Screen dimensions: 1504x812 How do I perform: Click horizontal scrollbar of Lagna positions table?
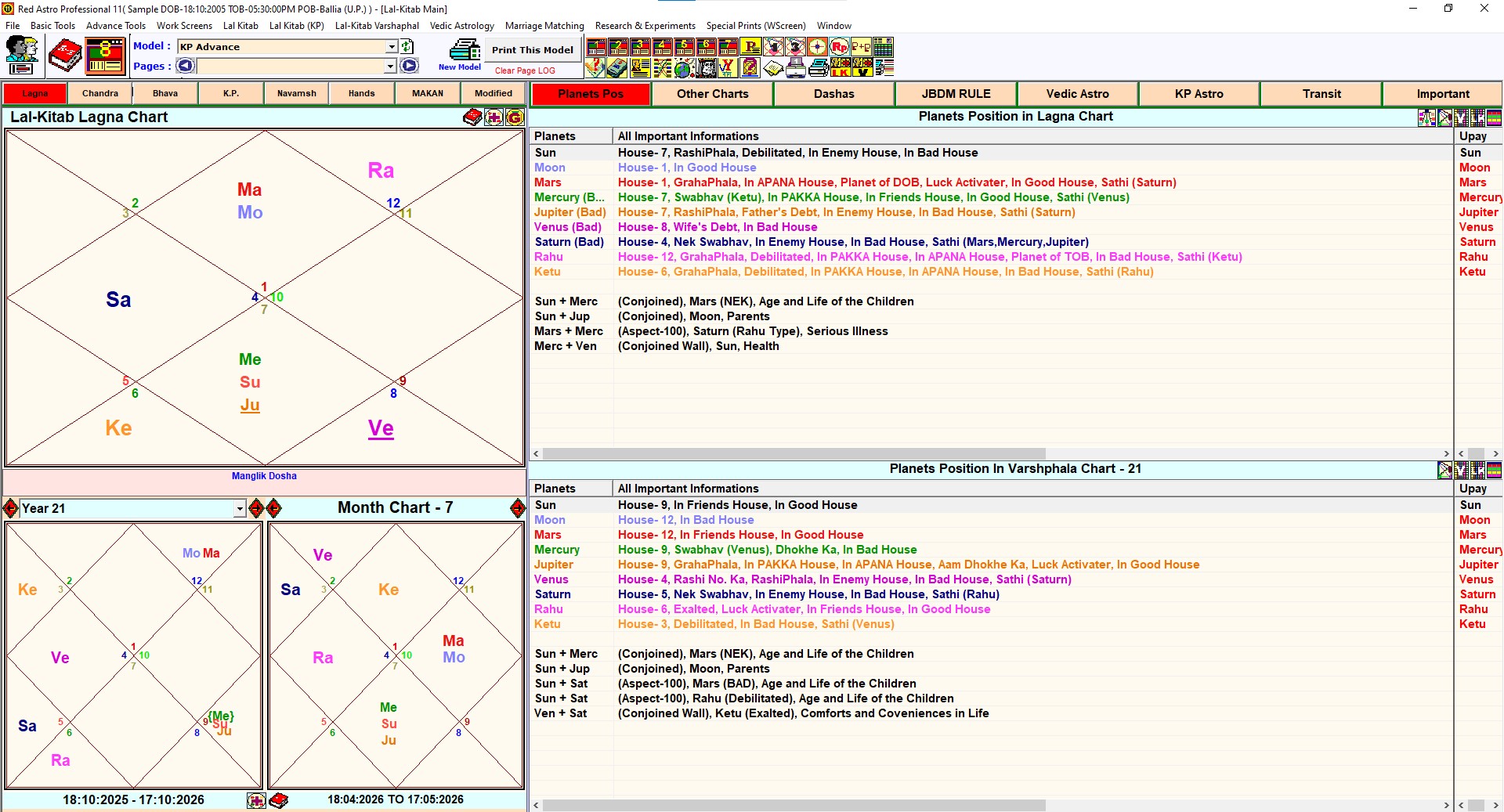tap(794, 454)
